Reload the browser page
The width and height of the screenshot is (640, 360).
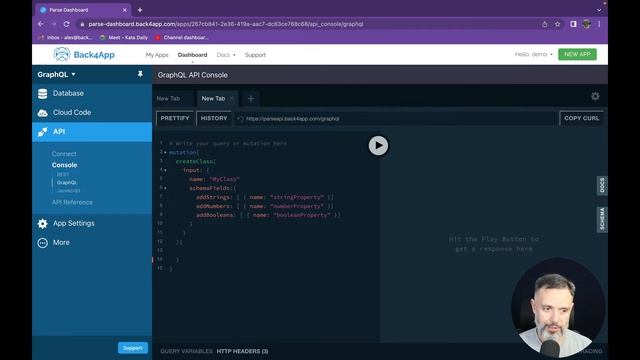pyautogui.click(x=66, y=24)
